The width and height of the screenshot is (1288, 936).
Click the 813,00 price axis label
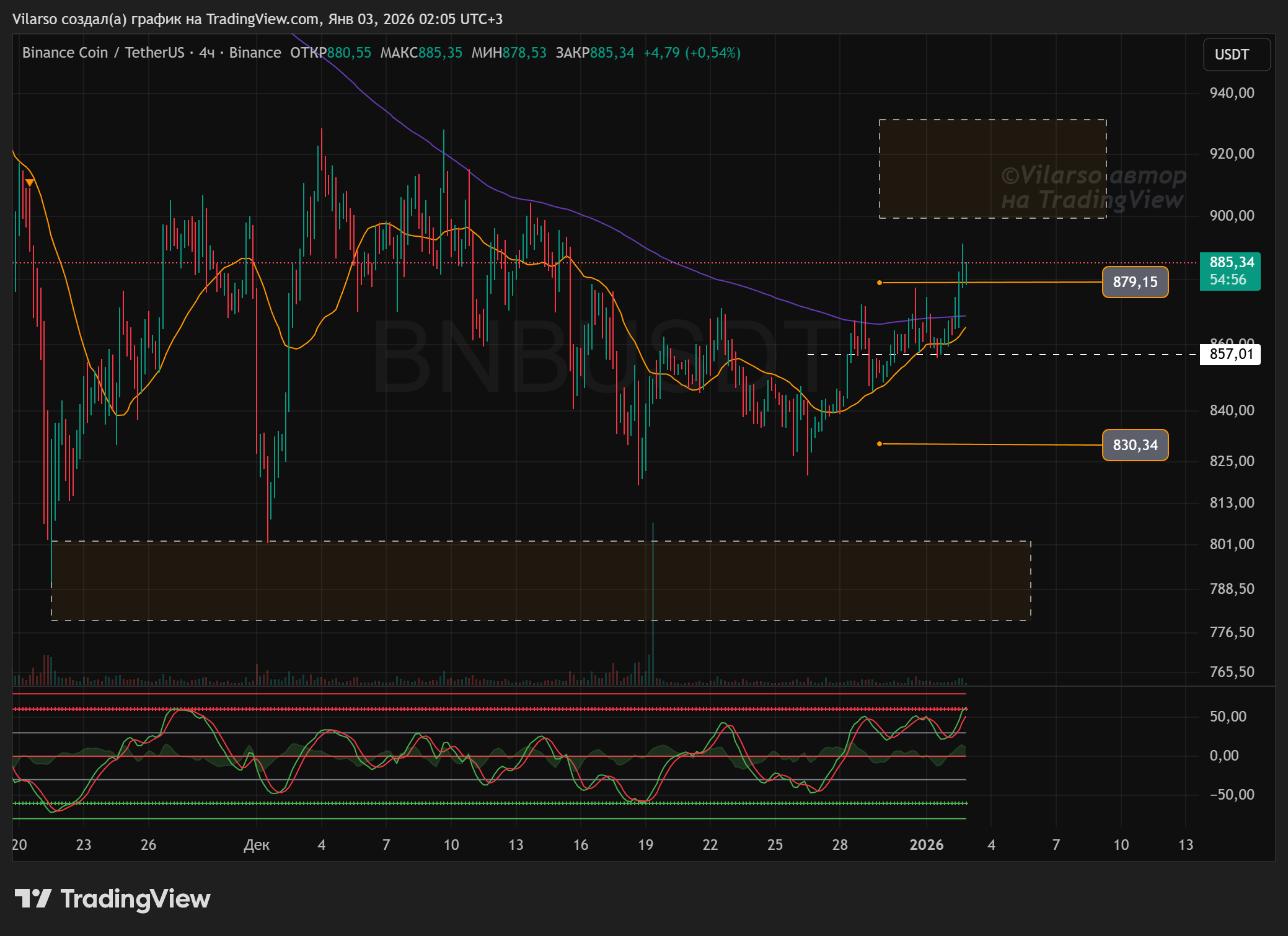[1232, 503]
